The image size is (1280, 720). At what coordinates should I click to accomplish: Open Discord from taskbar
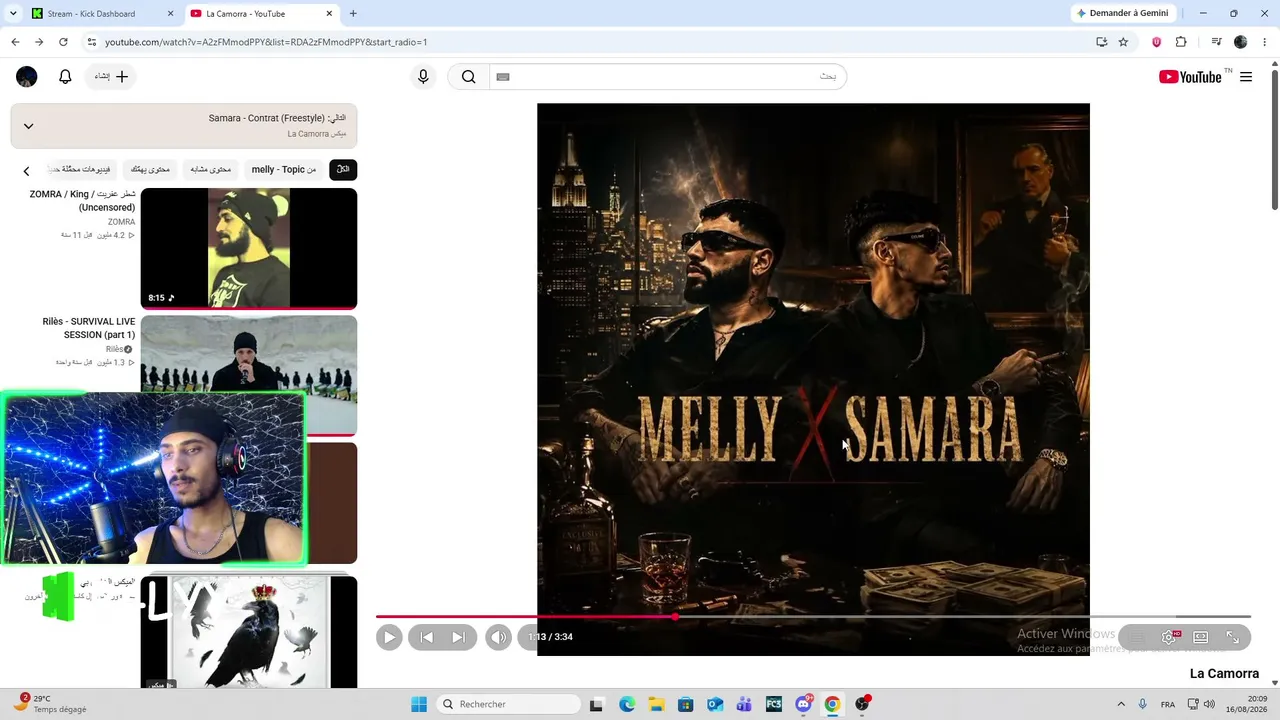coord(803,704)
